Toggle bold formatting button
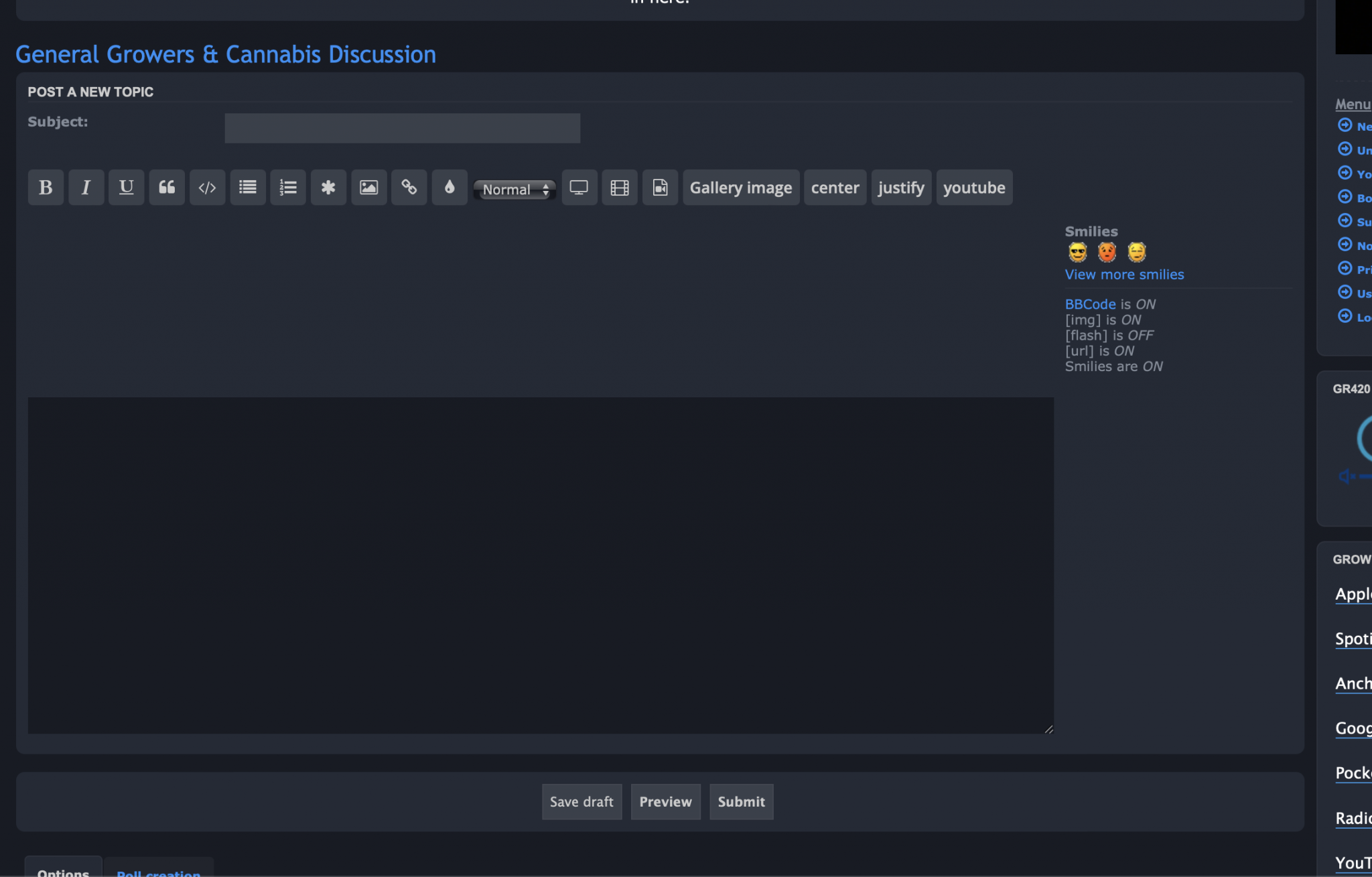The height and width of the screenshot is (877, 1372). pos(46,188)
